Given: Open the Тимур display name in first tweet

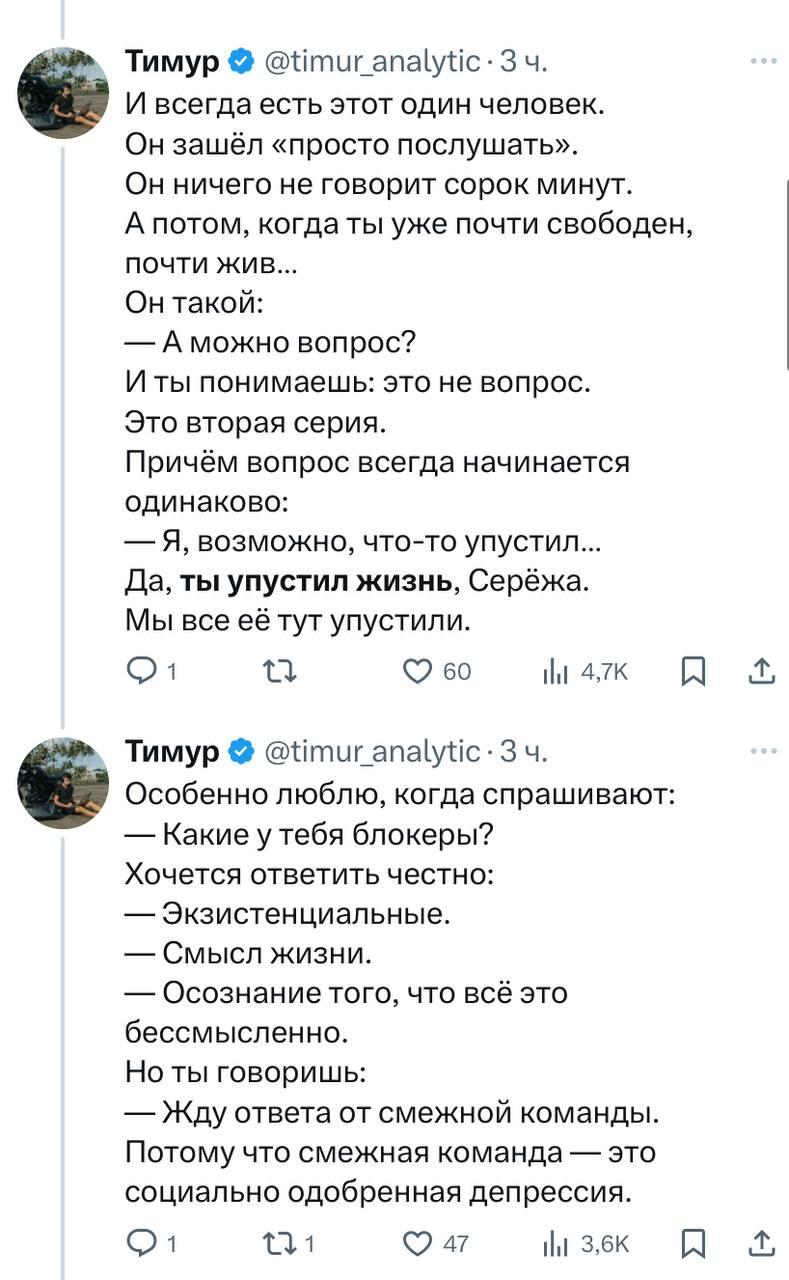Looking at the screenshot, I should tap(172, 62).
